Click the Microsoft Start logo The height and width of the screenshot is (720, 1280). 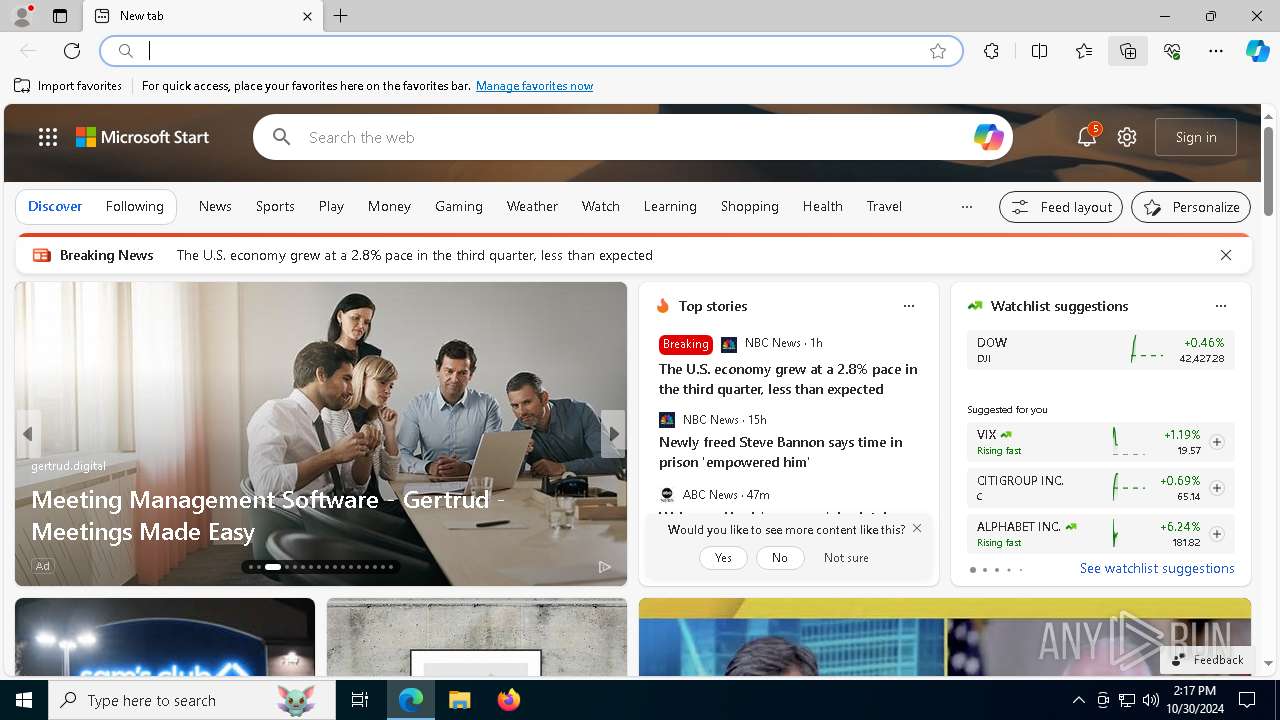(x=143, y=137)
